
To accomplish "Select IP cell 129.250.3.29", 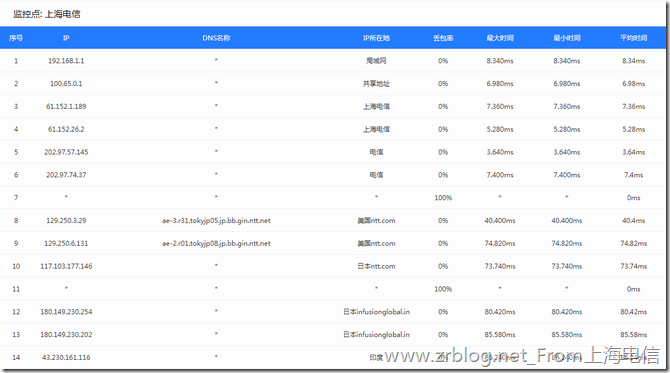I will pyautogui.click(x=66, y=220).
